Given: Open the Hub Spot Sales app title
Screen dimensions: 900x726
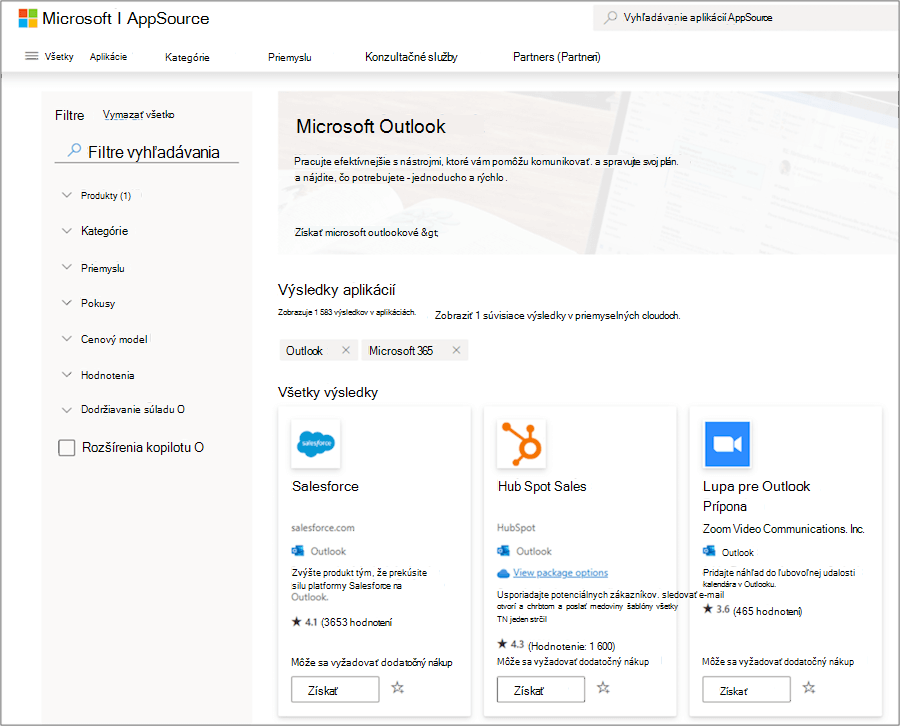Looking at the screenshot, I should 542,486.
